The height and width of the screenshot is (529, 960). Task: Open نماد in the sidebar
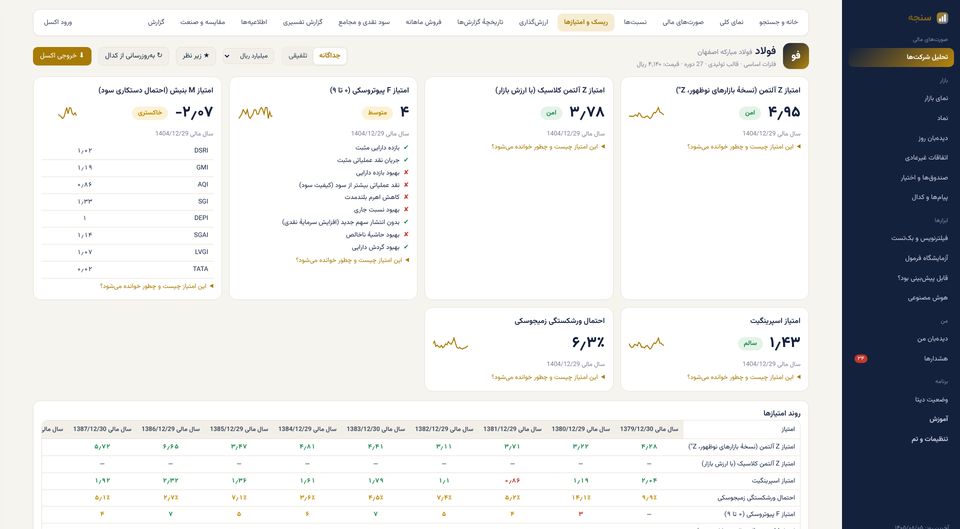coord(901,118)
